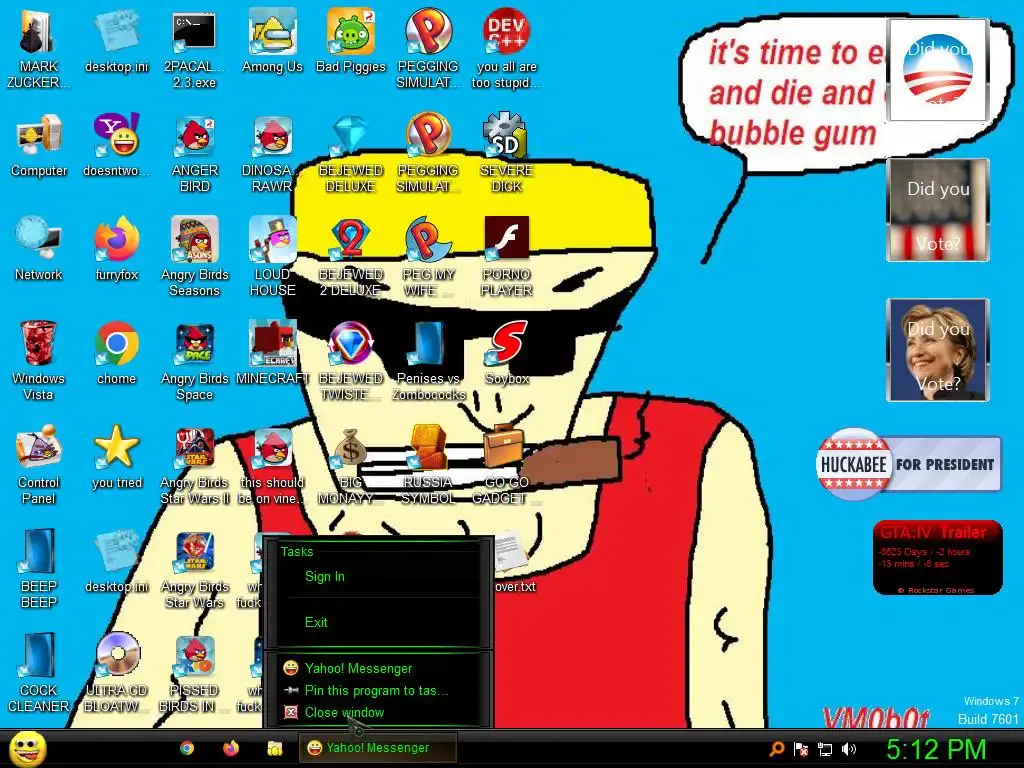Click the Obama 'Did you Vote?' gadget
The image size is (1024, 768).
pos(937,70)
